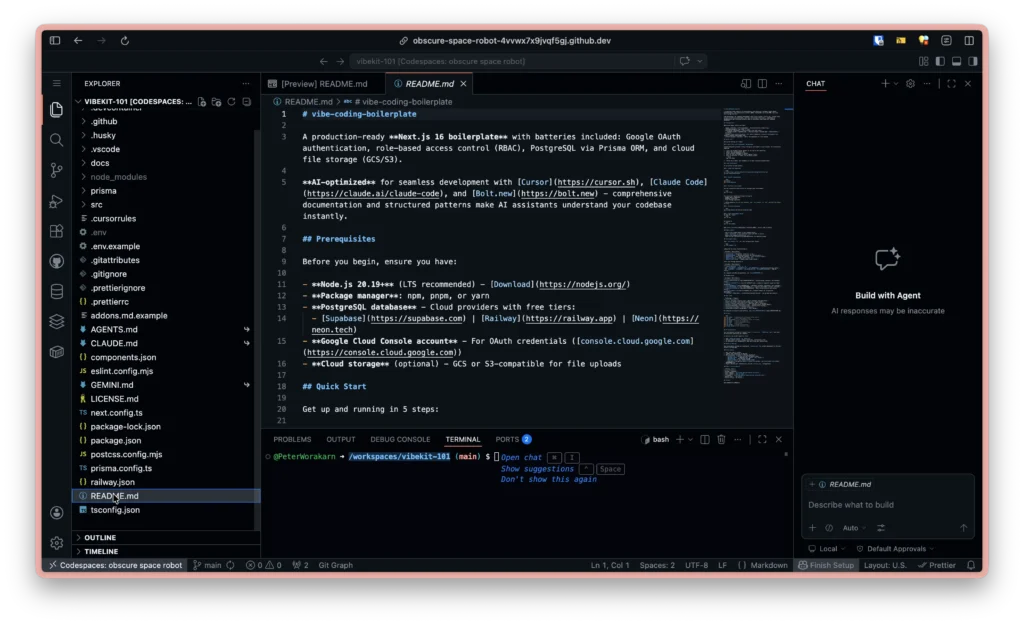Viewport: 1024px width, 625px height.
Task: Click the Markdown language mode indicator
Action: click(762, 566)
